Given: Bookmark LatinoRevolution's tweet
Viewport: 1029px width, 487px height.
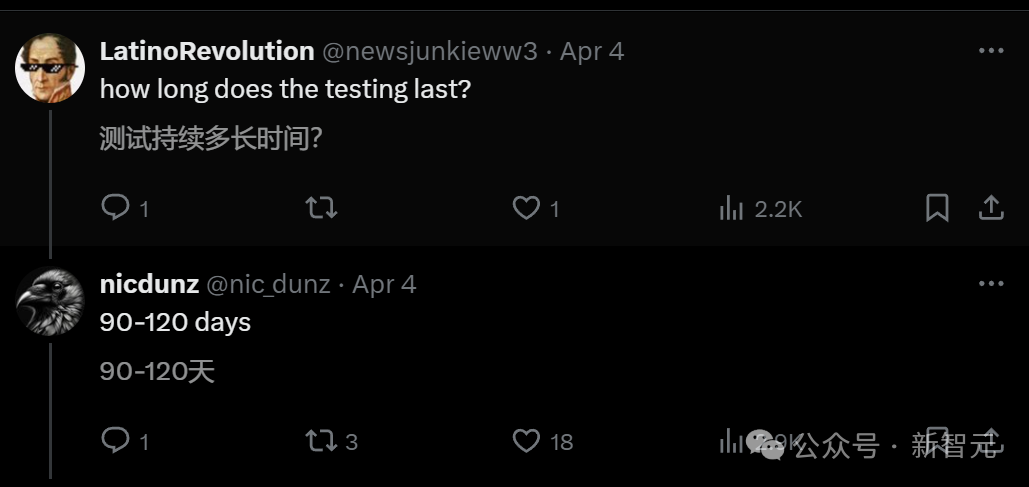Looking at the screenshot, I should coord(937,207).
